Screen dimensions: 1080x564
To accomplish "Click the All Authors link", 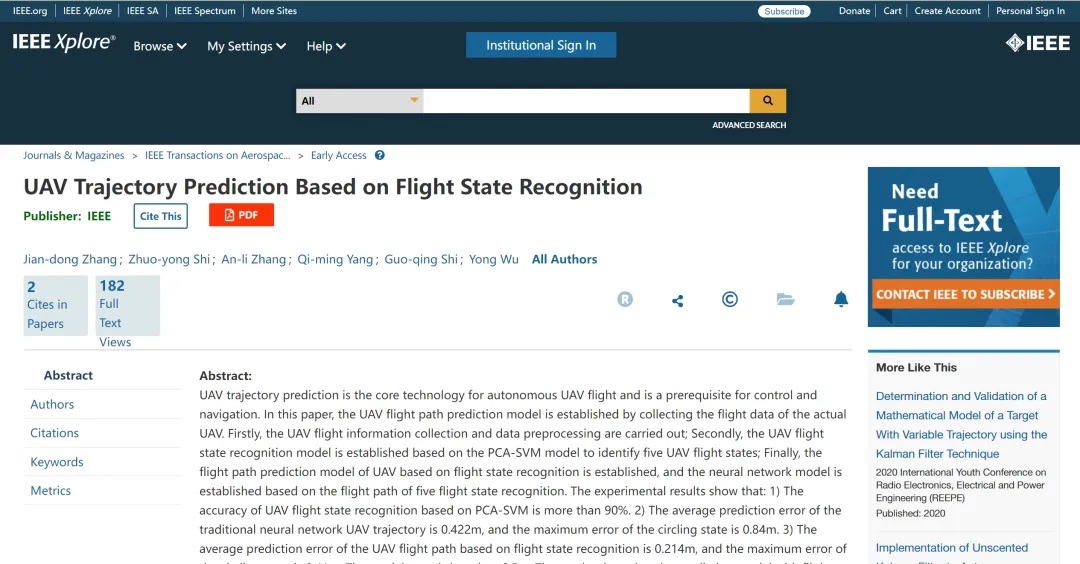I will tap(564, 259).
